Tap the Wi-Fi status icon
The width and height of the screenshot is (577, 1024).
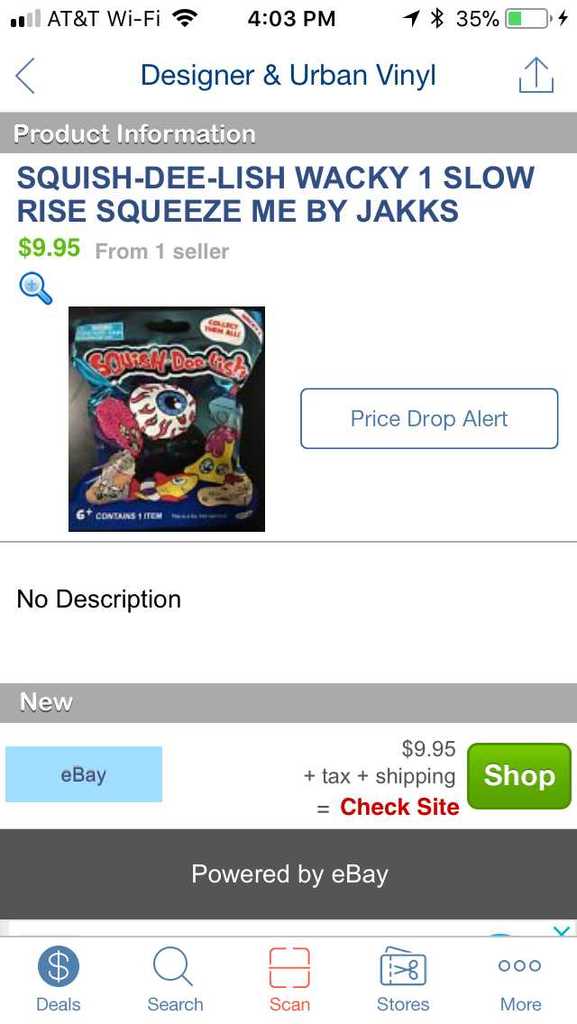[187, 19]
